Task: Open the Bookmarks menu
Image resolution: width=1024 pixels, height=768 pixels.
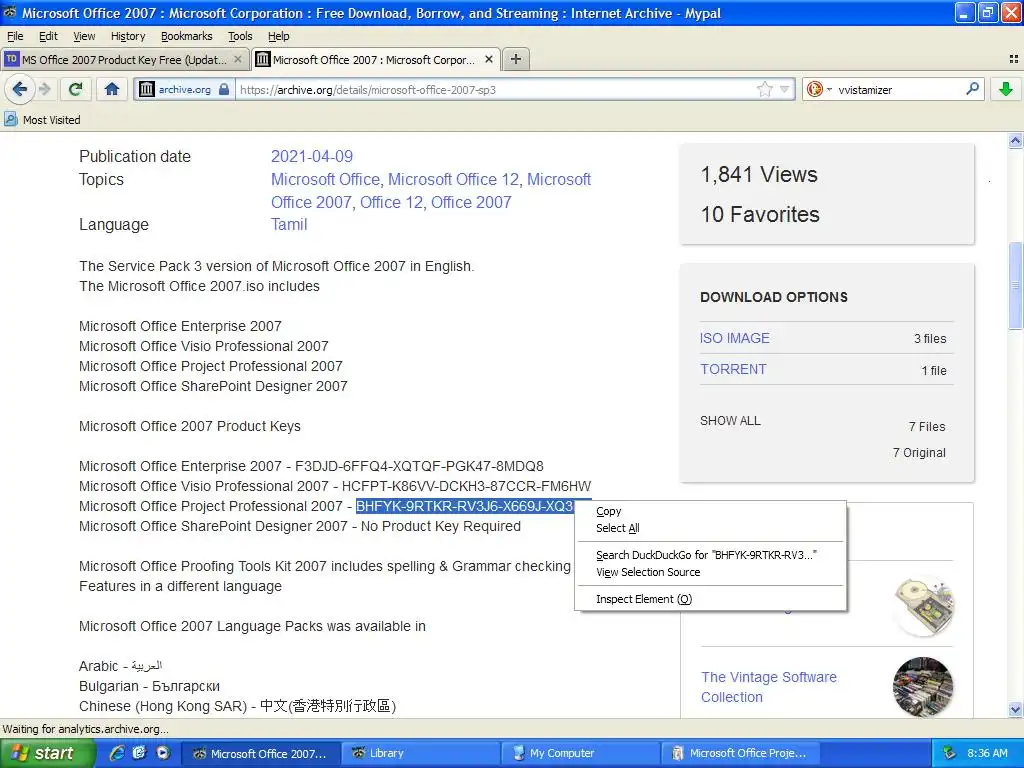Action: tap(186, 36)
